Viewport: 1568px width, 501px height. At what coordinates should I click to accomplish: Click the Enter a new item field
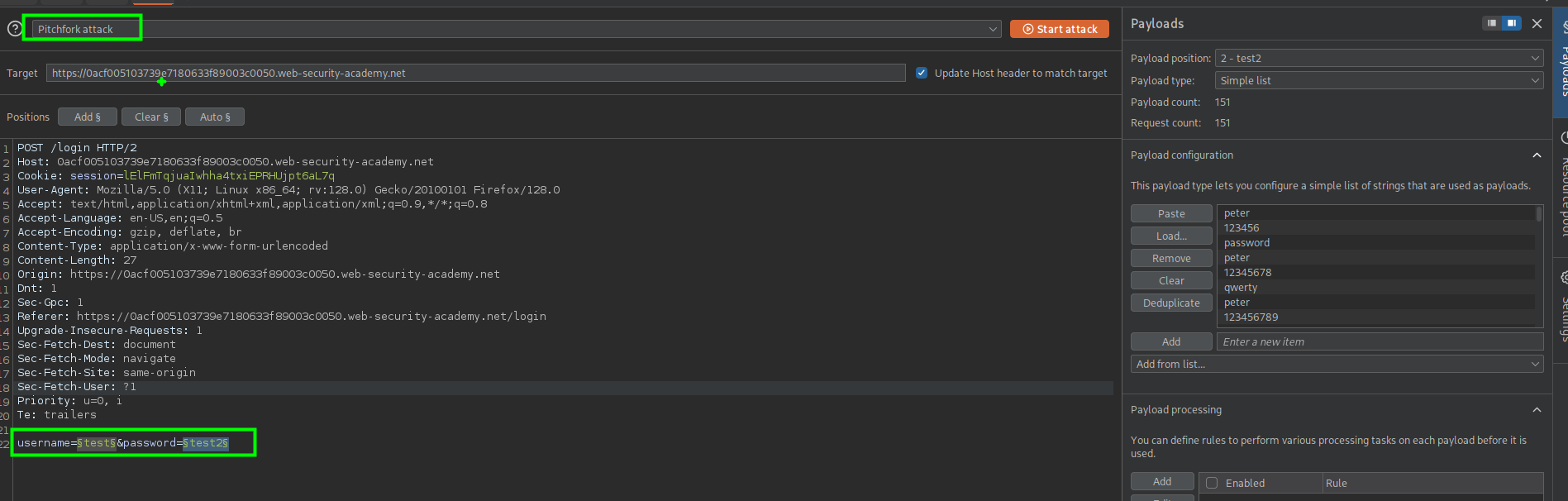coord(1377,341)
